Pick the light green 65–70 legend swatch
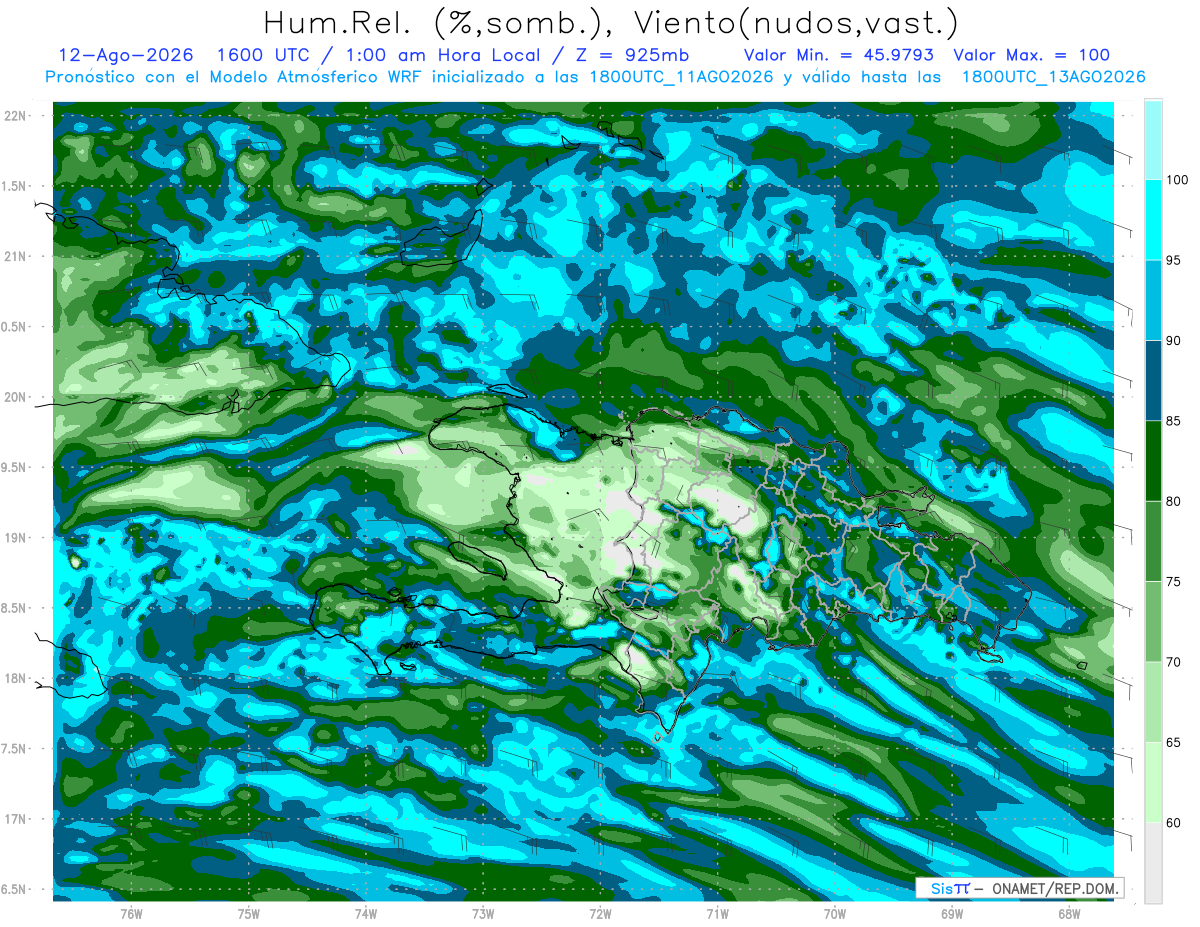This screenshot has width=1200, height=927. click(x=1153, y=702)
